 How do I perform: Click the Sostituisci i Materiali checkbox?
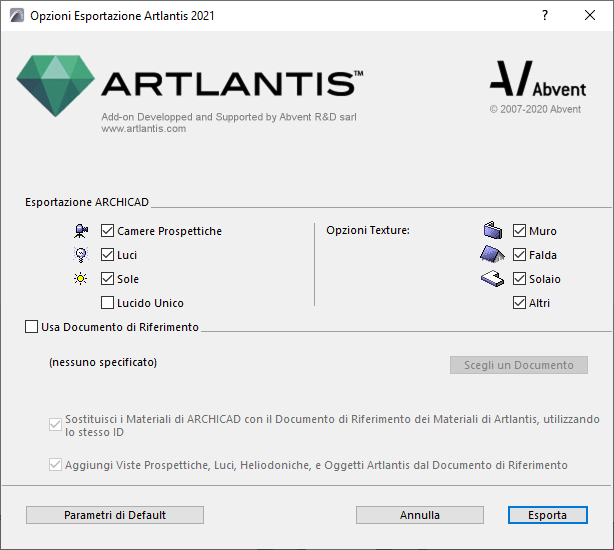click(x=55, y=424)
